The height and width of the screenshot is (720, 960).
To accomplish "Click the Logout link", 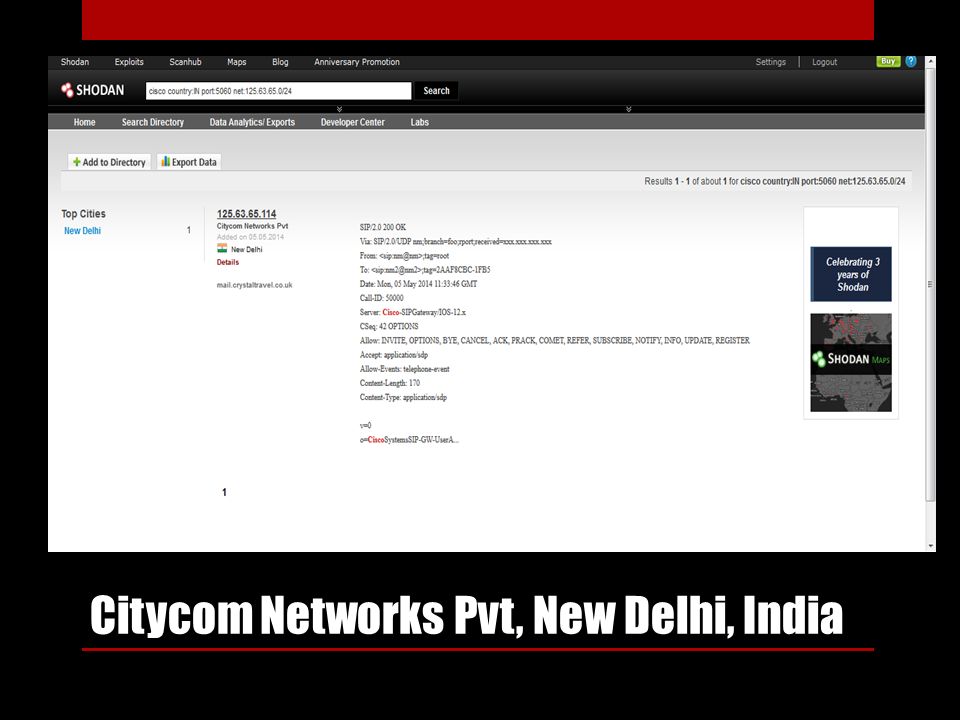I will 824,62.
